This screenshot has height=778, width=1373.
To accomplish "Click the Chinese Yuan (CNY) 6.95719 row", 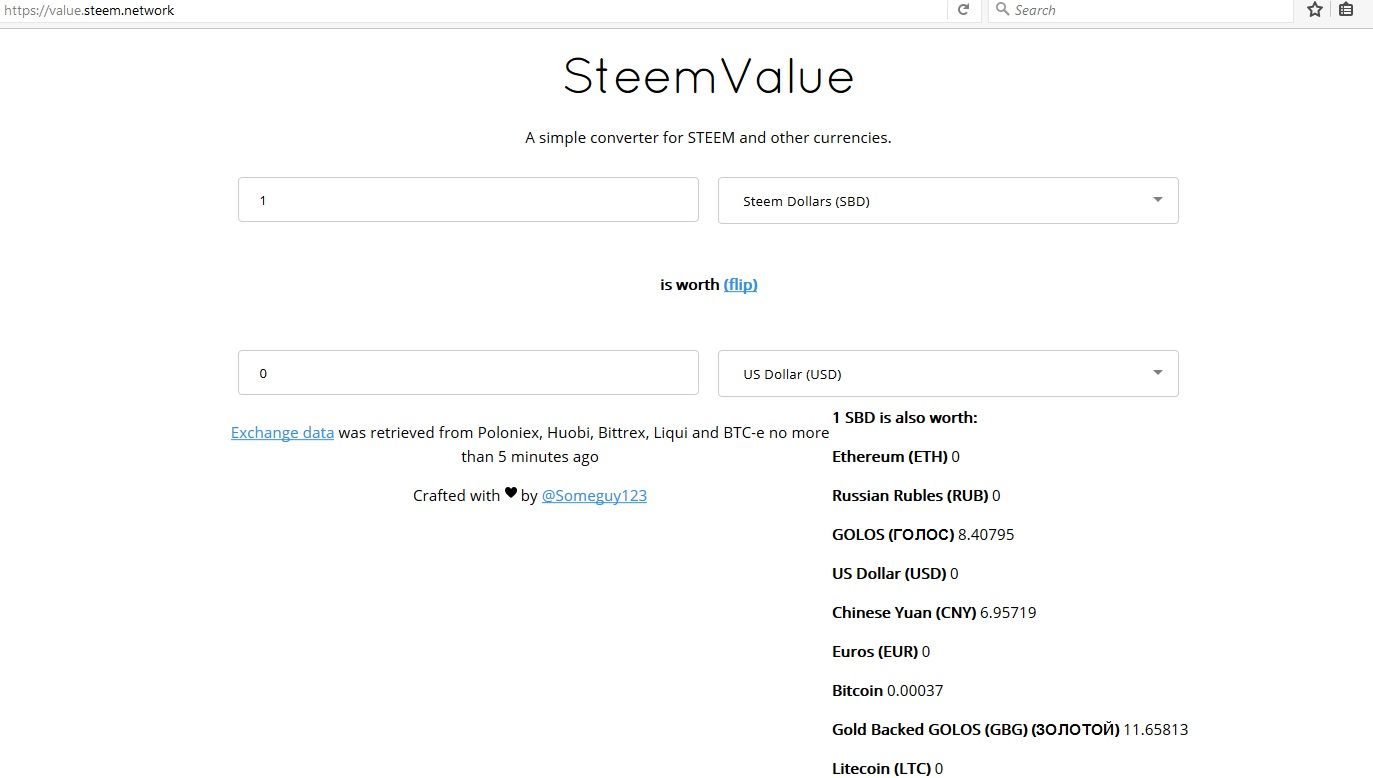I will [x=934, y=613].
